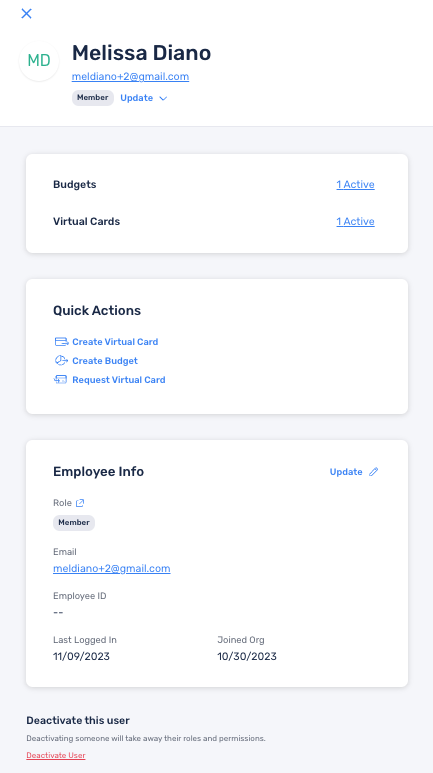Click Update in the Employee Info card
Screen dimensions: 433x773
click(x=346, y=472)
